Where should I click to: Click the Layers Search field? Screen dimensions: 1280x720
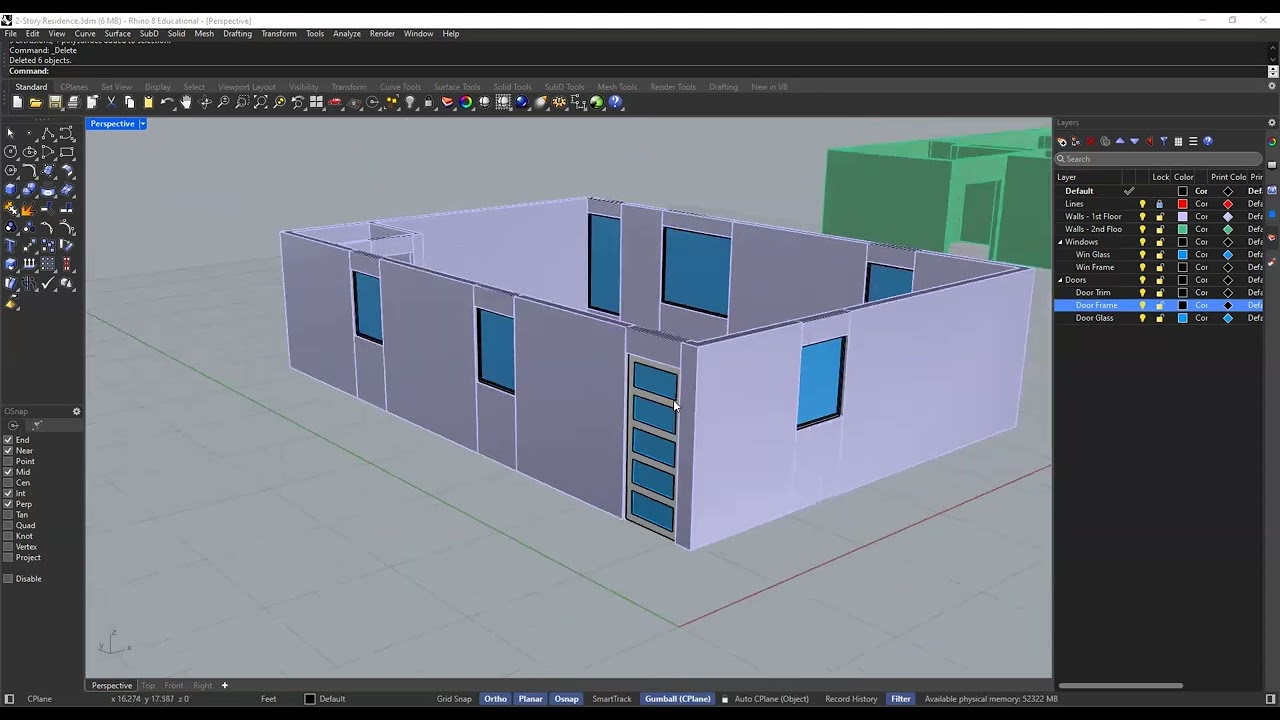1160,159
